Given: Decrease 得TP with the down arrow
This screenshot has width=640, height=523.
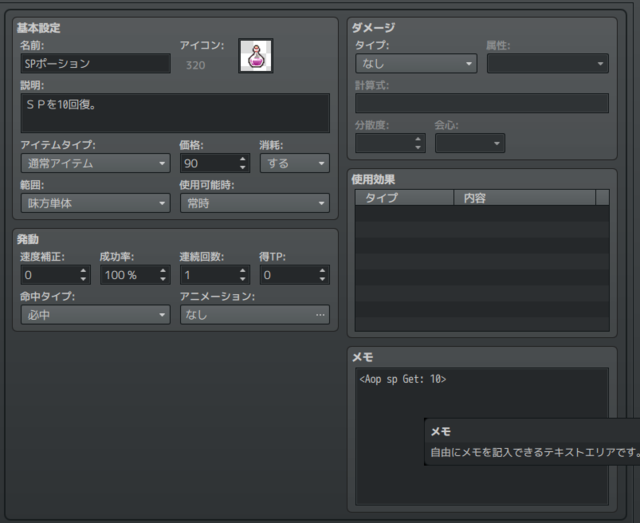Looking at the screenshot, I should point(322,279).
